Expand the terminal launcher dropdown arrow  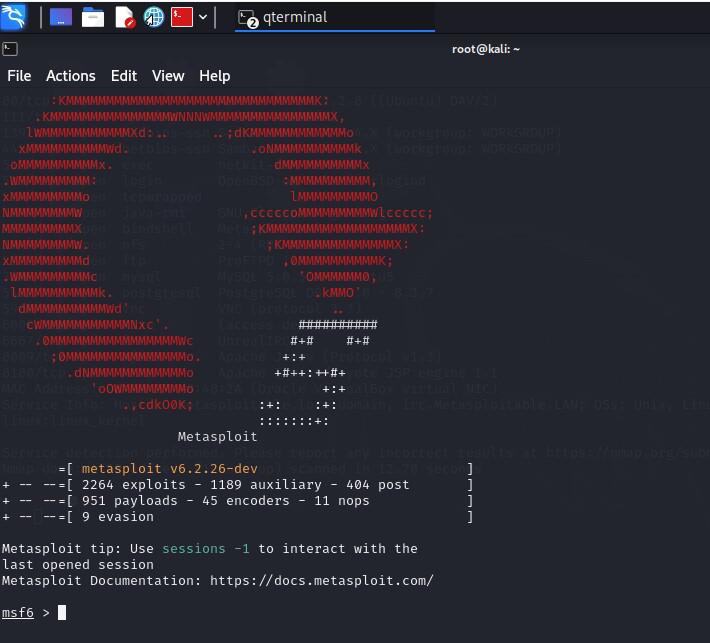[203, 17]
